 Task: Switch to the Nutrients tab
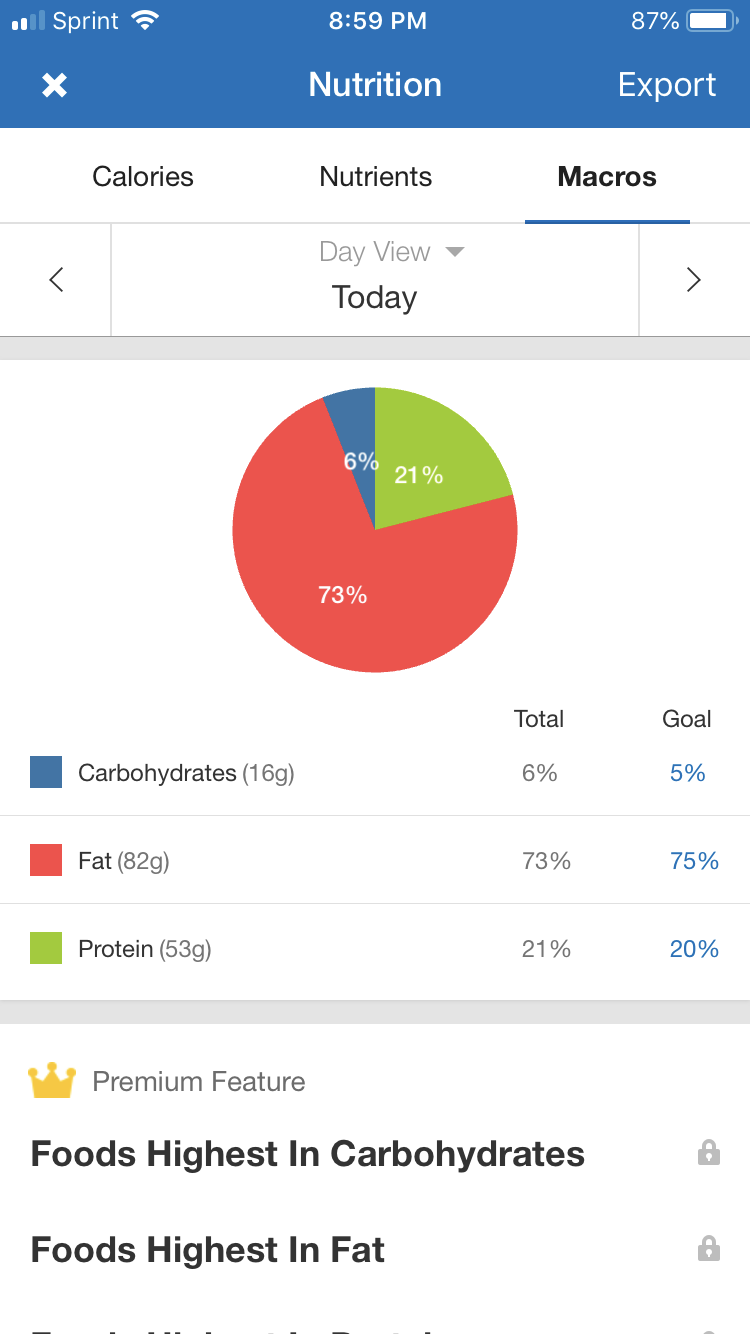point(376,176)
